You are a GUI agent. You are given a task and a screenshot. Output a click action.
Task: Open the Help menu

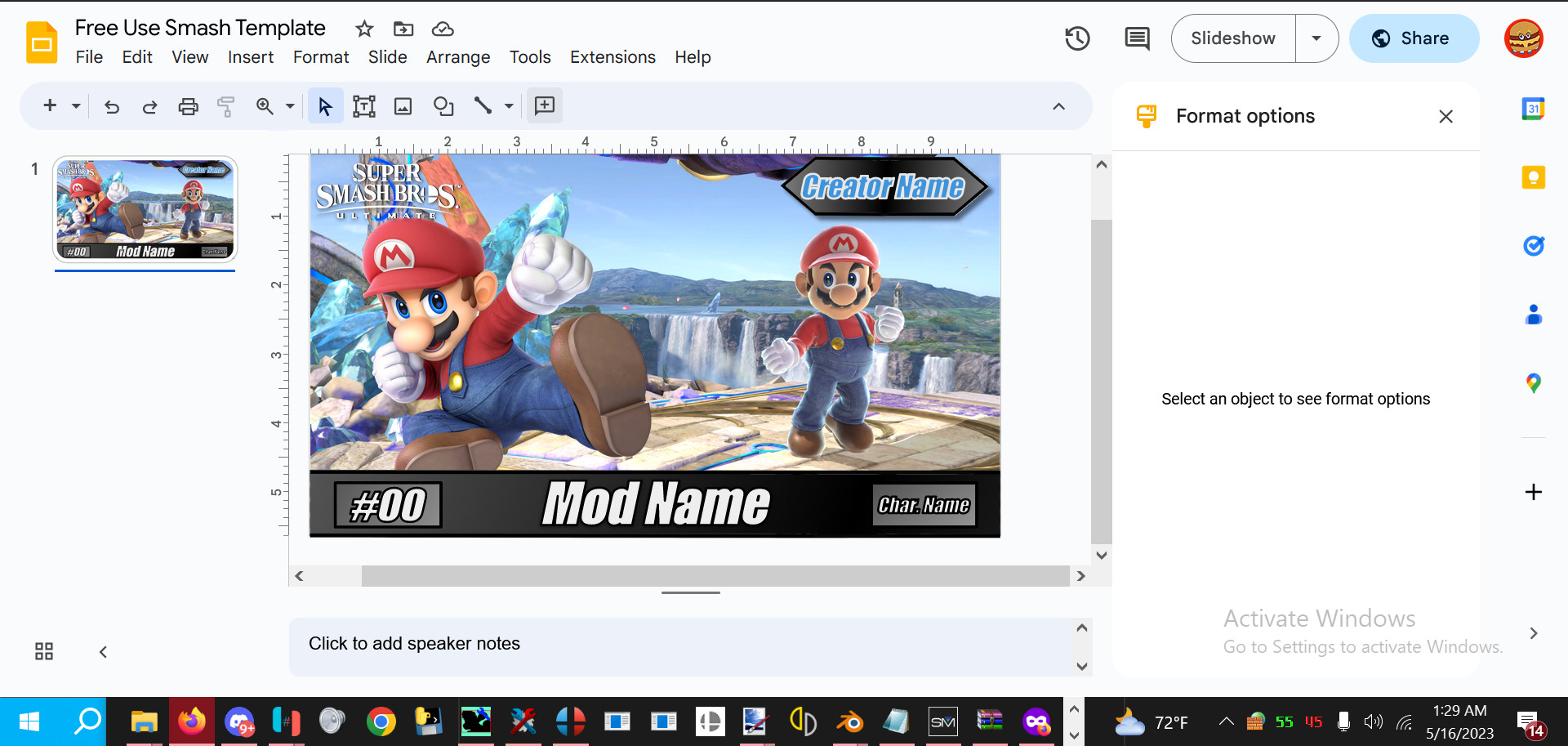693,57
